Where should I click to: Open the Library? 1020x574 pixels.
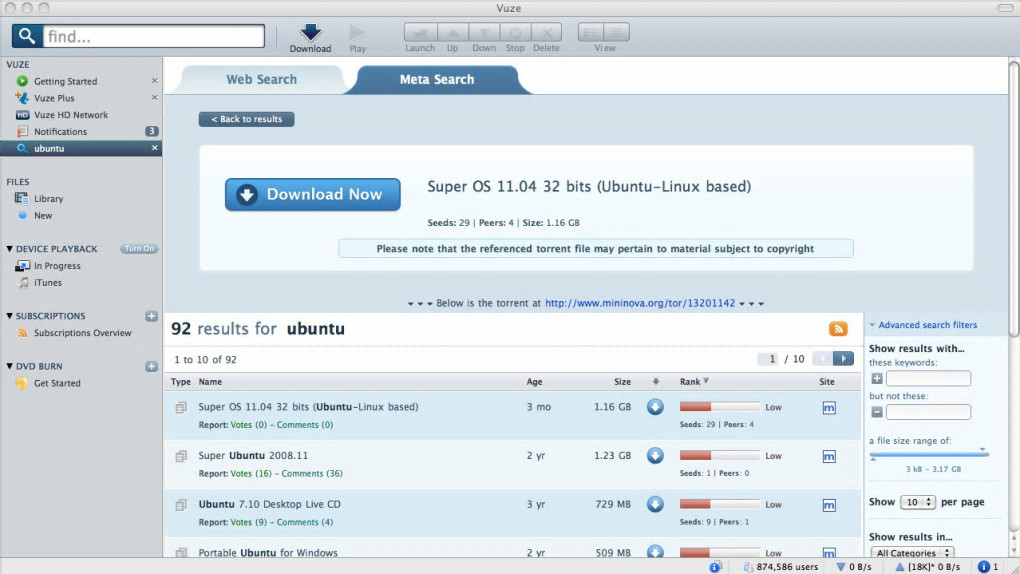tap(48, 198)
